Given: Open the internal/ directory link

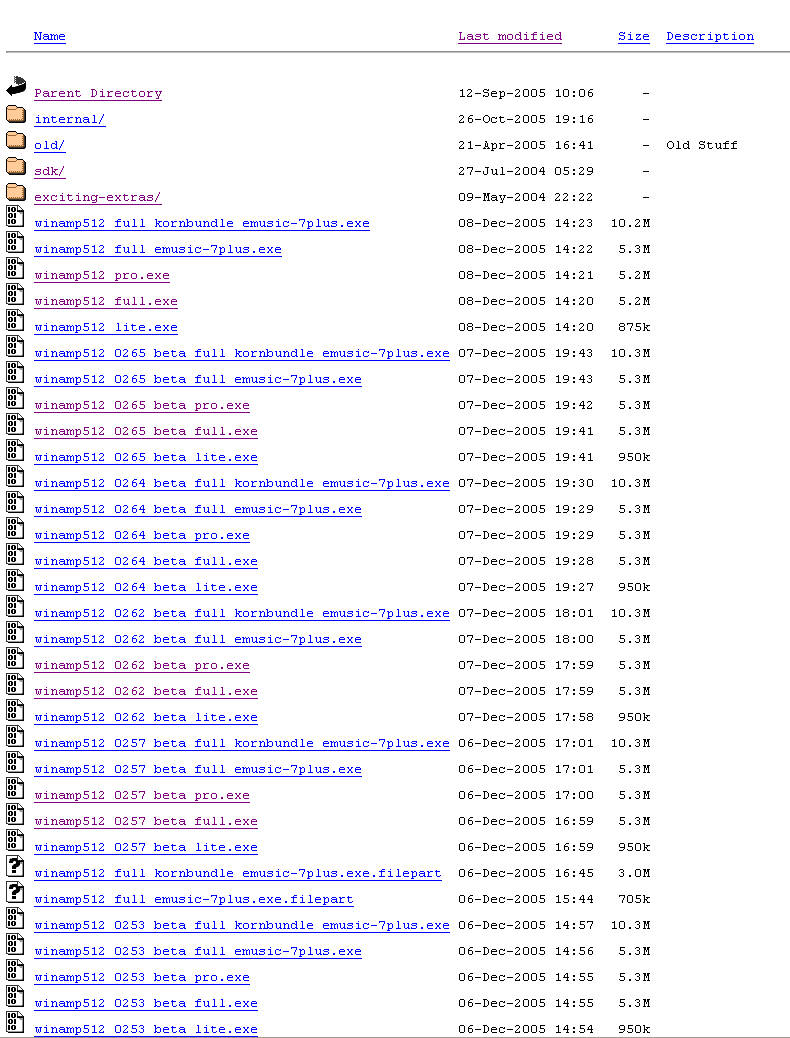Looking at the screenshot, I should point(70,119).
